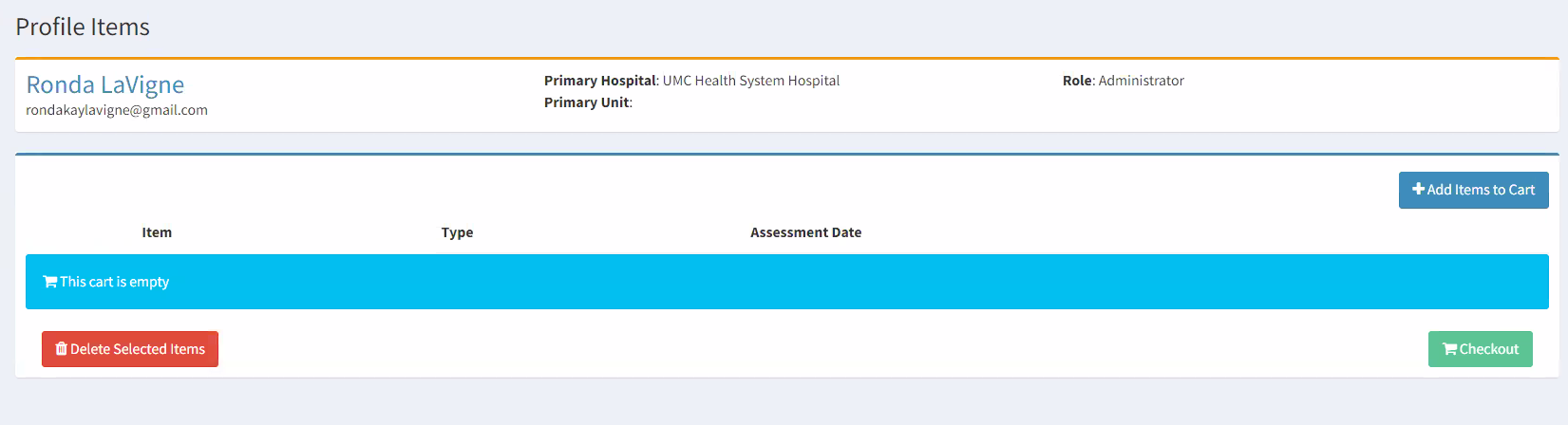Screen dimensions: 1568x425
Task: Click the cart icon in empty cart banner
Action: (x=49, y=282)
